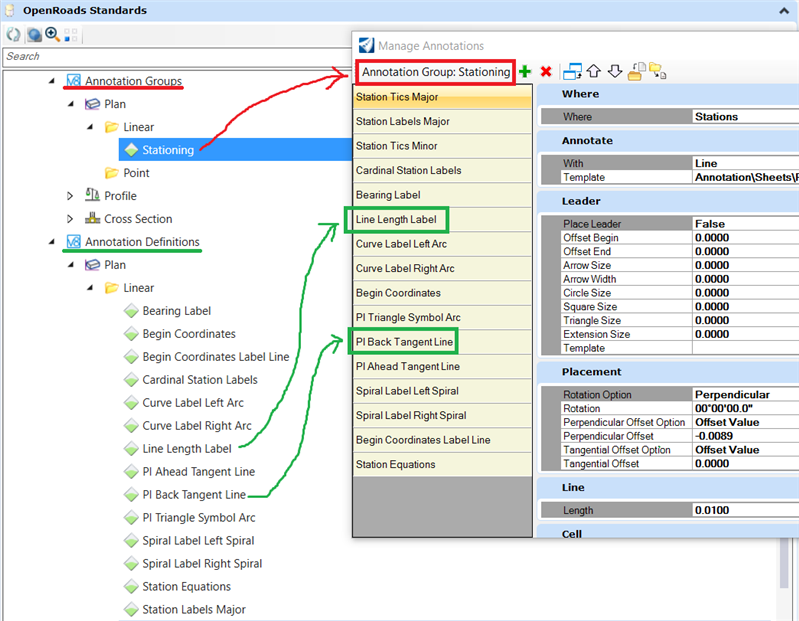This screenshot has height=621, width=799.
Task: Select Line Length Label in annotation list
Action: [x=442, y=220]
